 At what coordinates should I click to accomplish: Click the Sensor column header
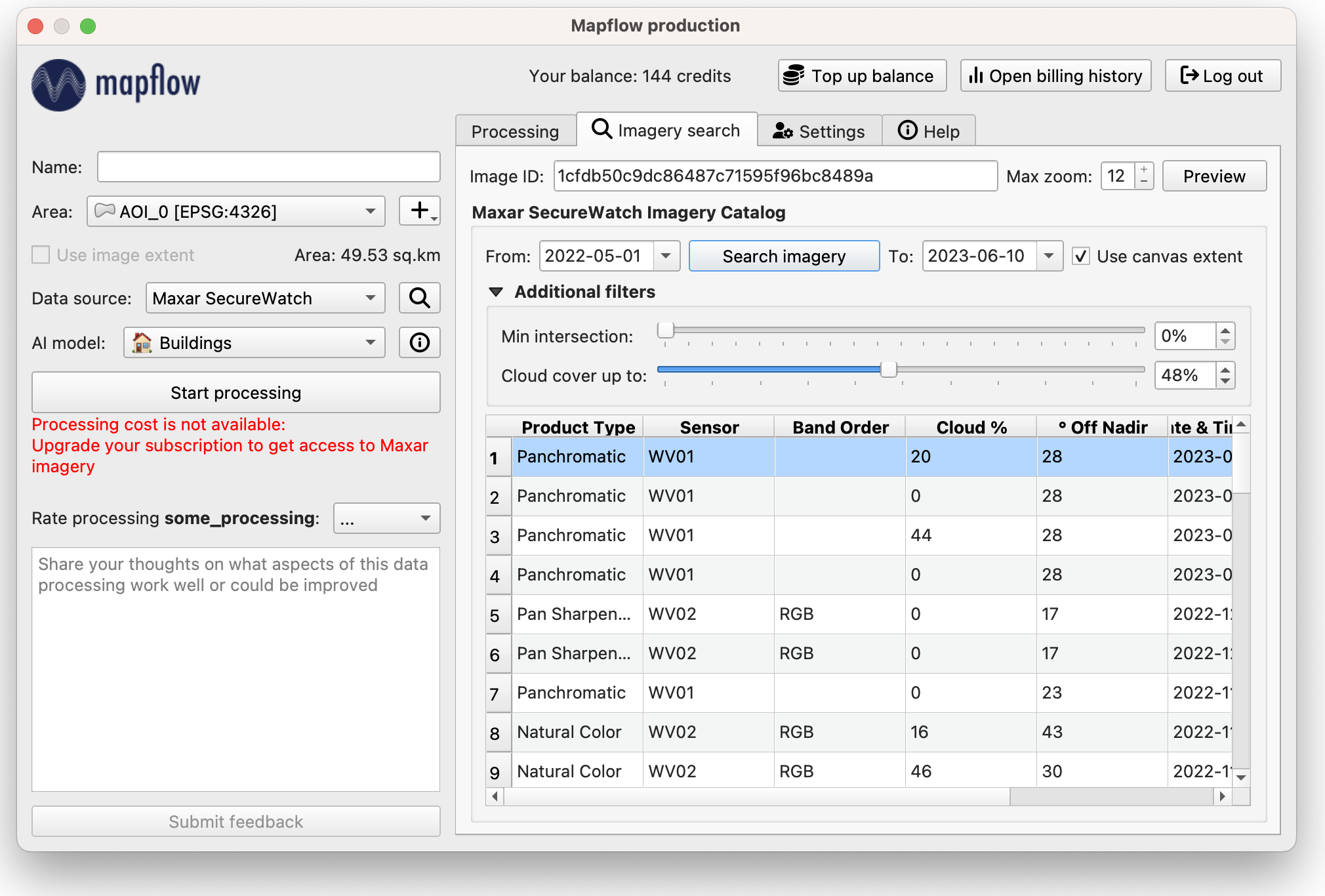point(709,427)
